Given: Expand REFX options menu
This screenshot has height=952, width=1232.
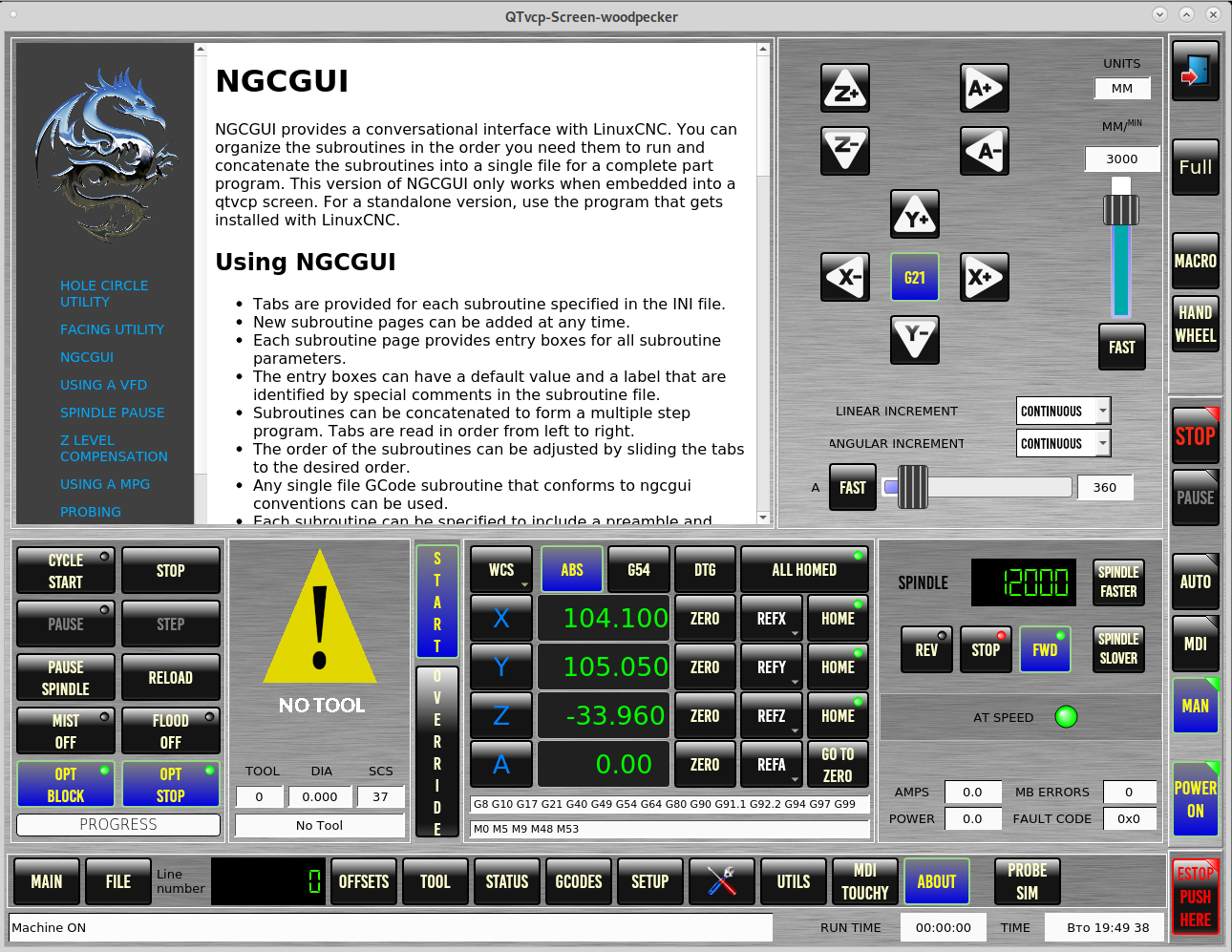Looking at the screenshot, I should (772, 619).
